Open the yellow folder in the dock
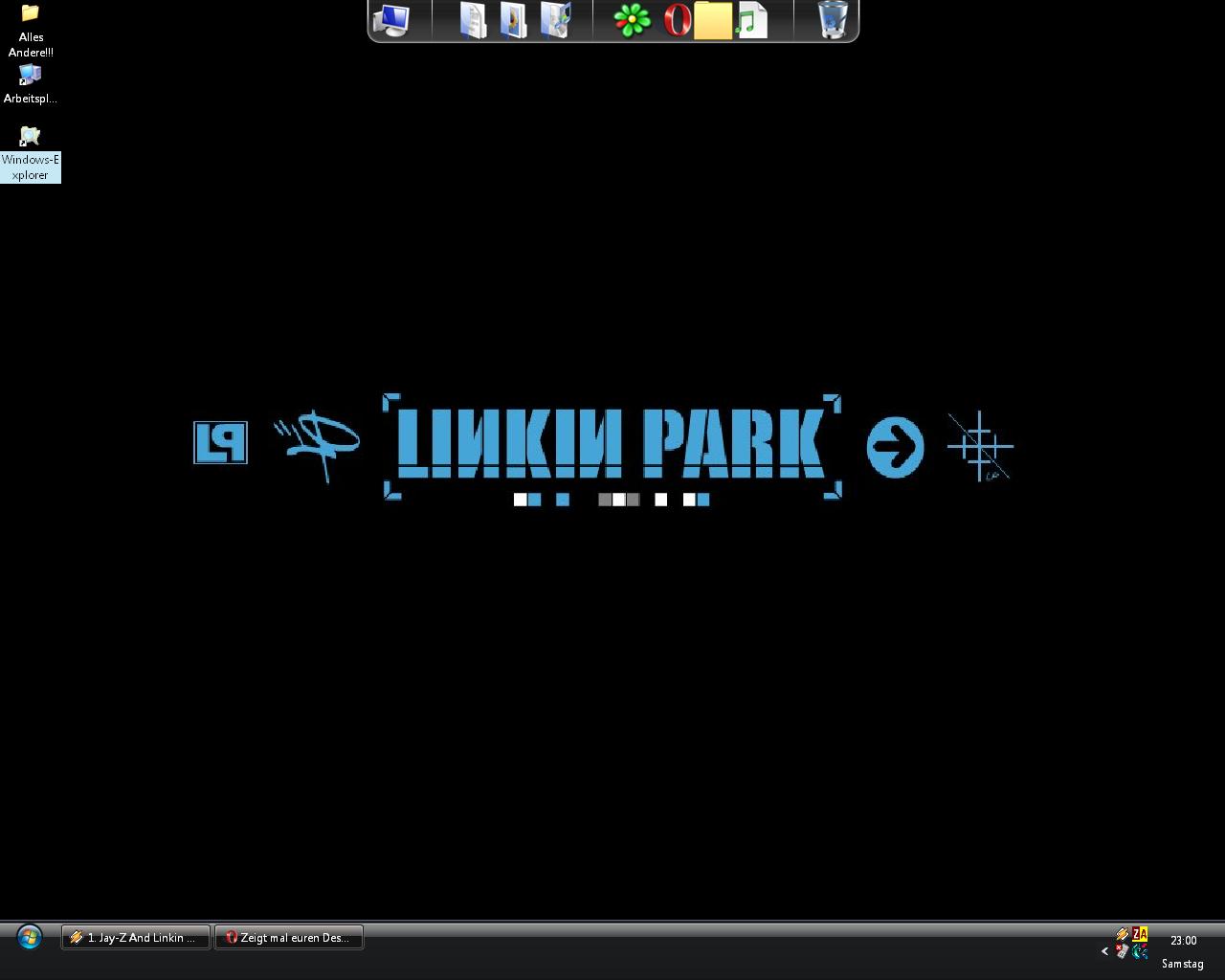Screen dimensions: 1225x980 [713, 20]
